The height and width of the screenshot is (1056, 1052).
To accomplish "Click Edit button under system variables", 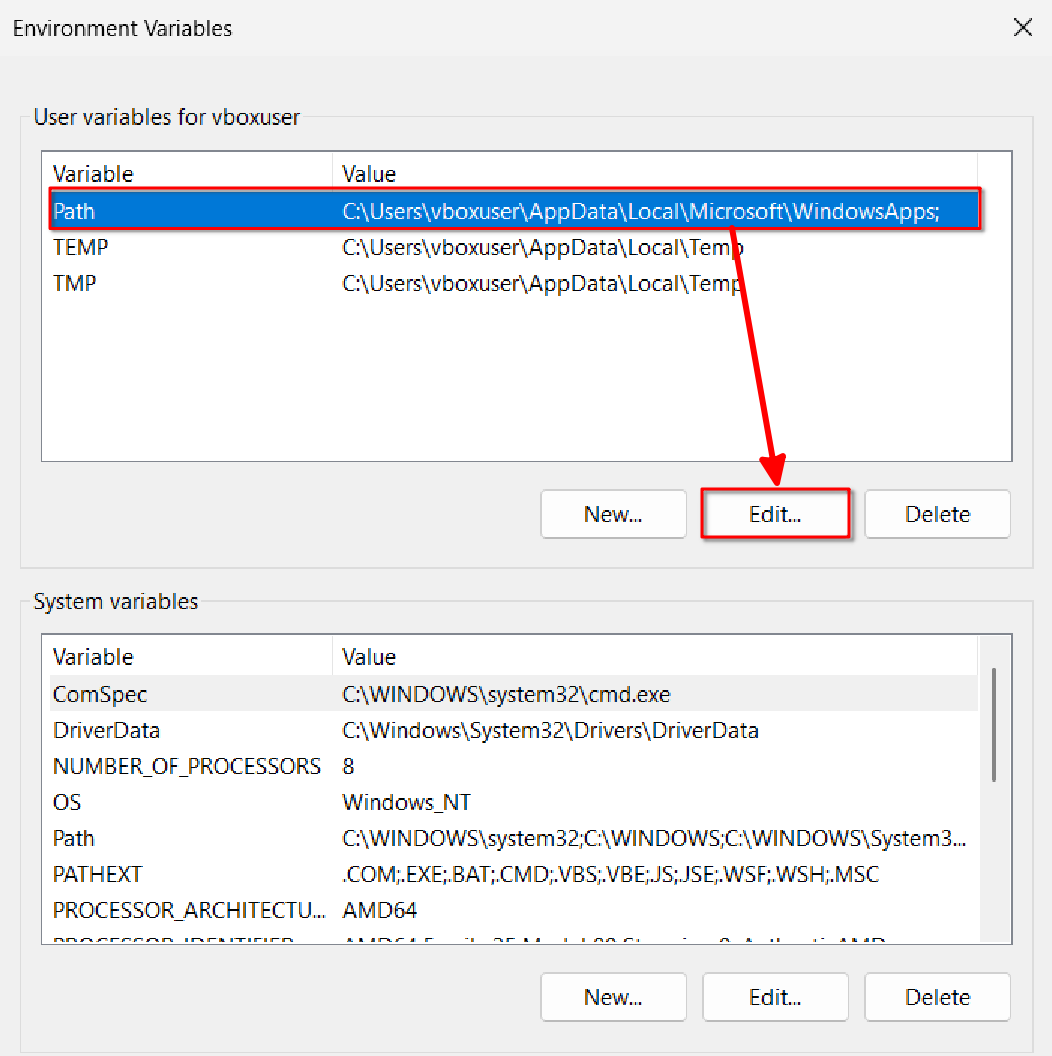I will click(x=775, y=997).
